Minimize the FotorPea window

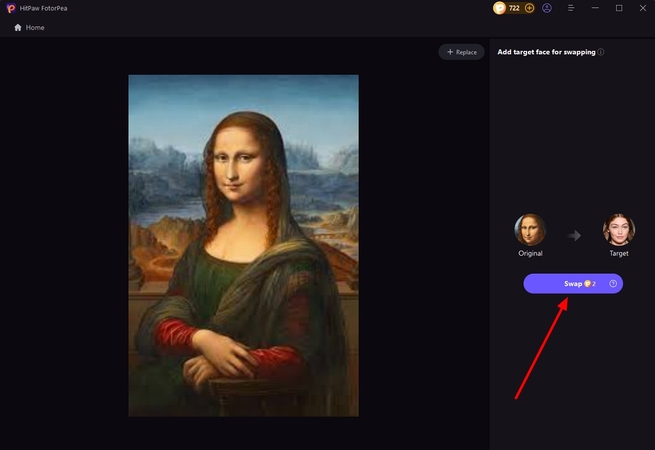(595, 8)
